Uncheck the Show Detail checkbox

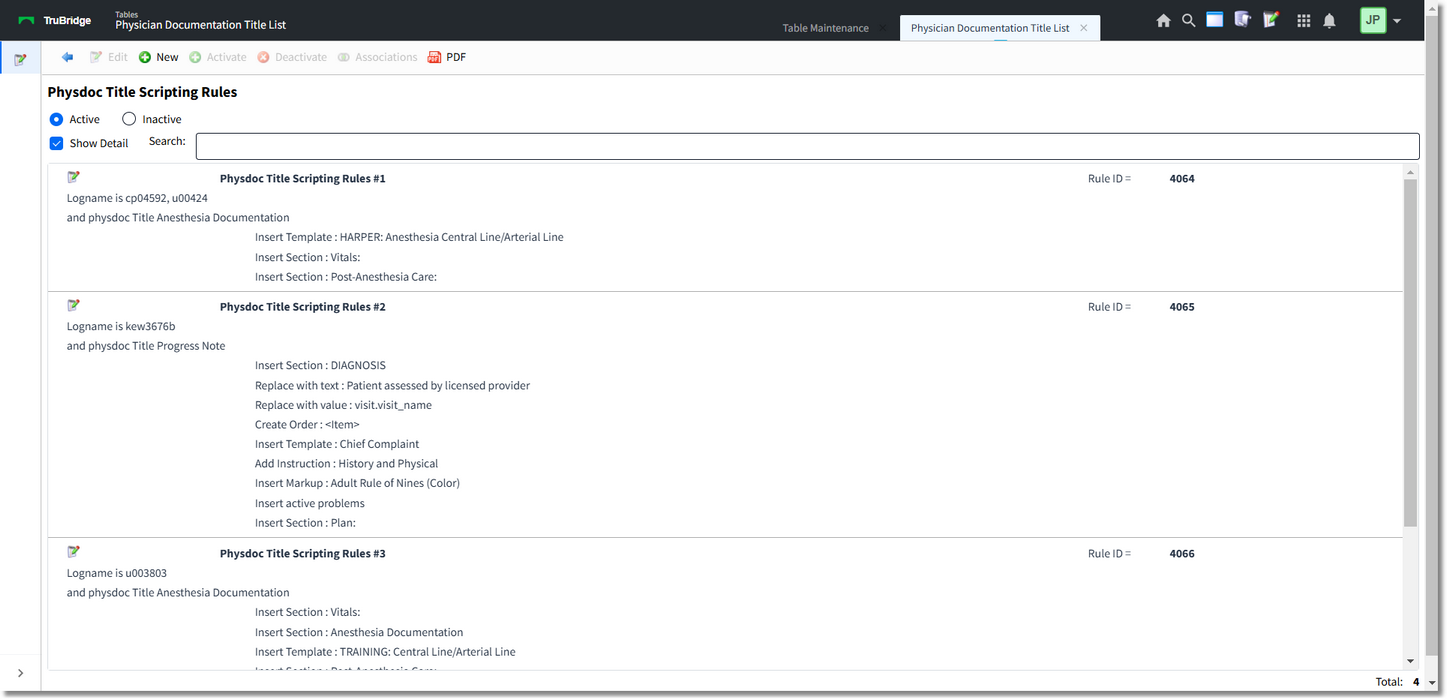coord(56,143)
